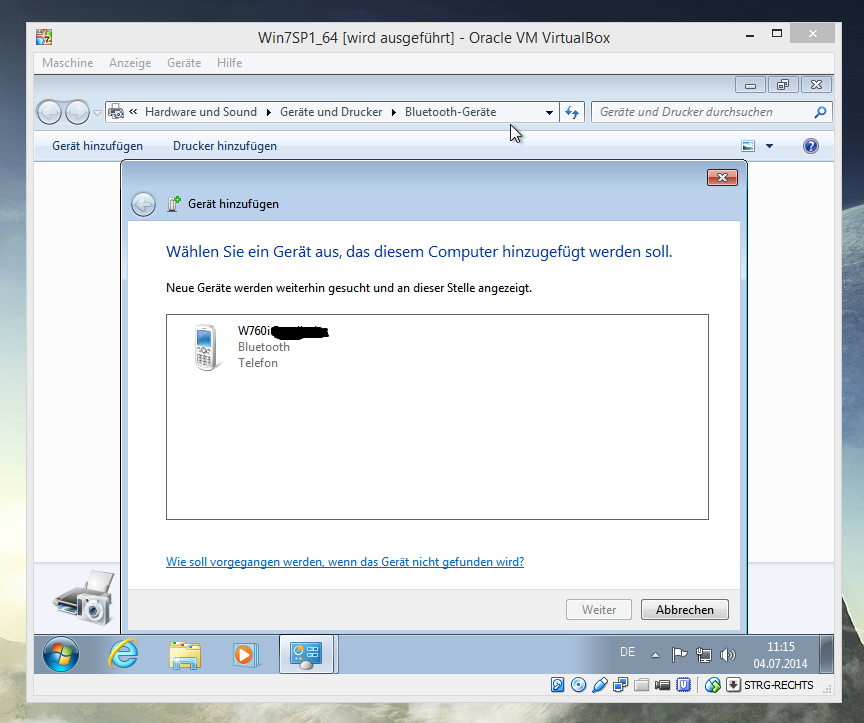864x723 pixels.
Task: Open the help link about device not found
Action: [x=345, y=562]
